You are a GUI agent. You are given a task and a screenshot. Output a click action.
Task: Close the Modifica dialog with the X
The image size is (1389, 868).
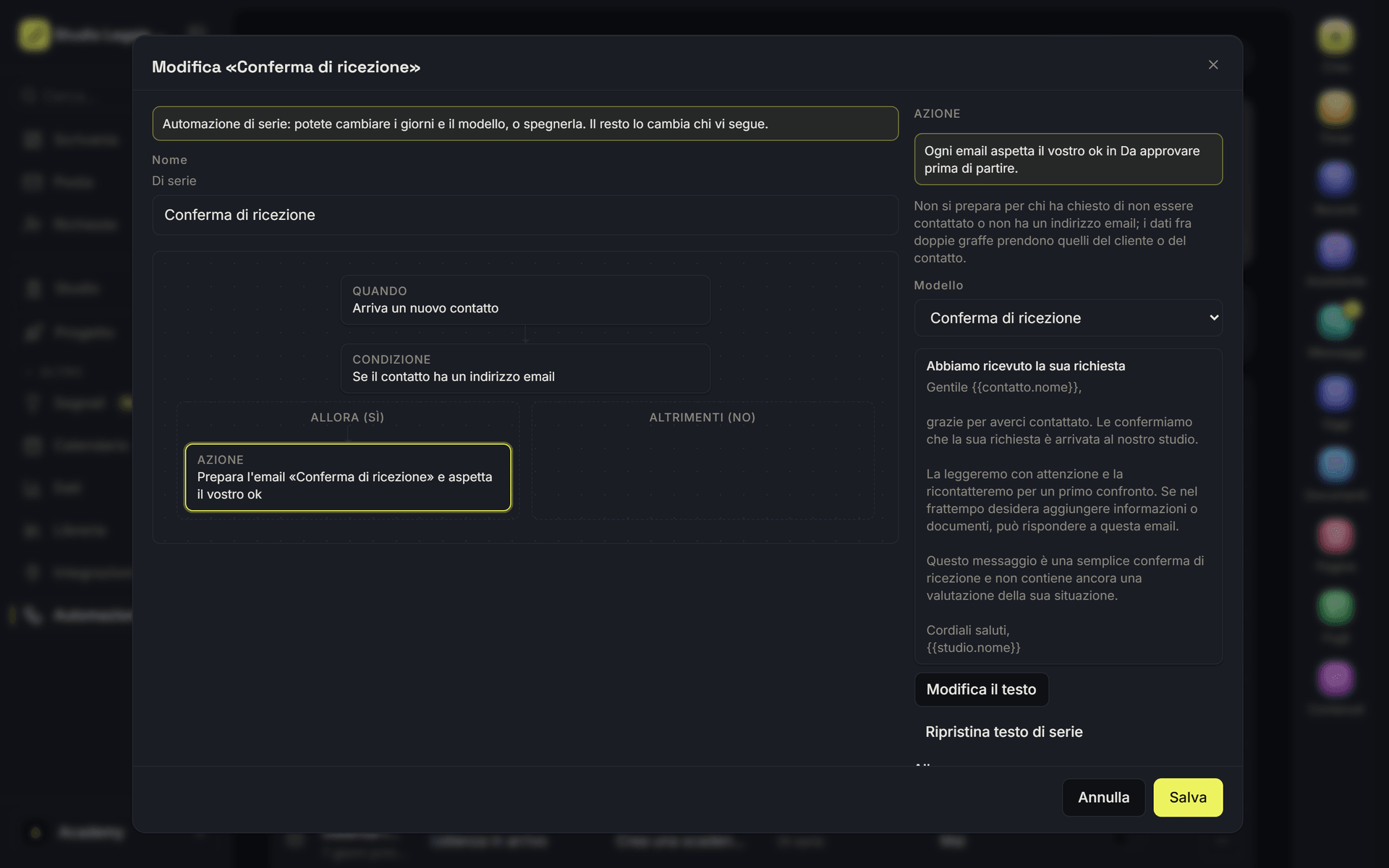click(1213, 65)
